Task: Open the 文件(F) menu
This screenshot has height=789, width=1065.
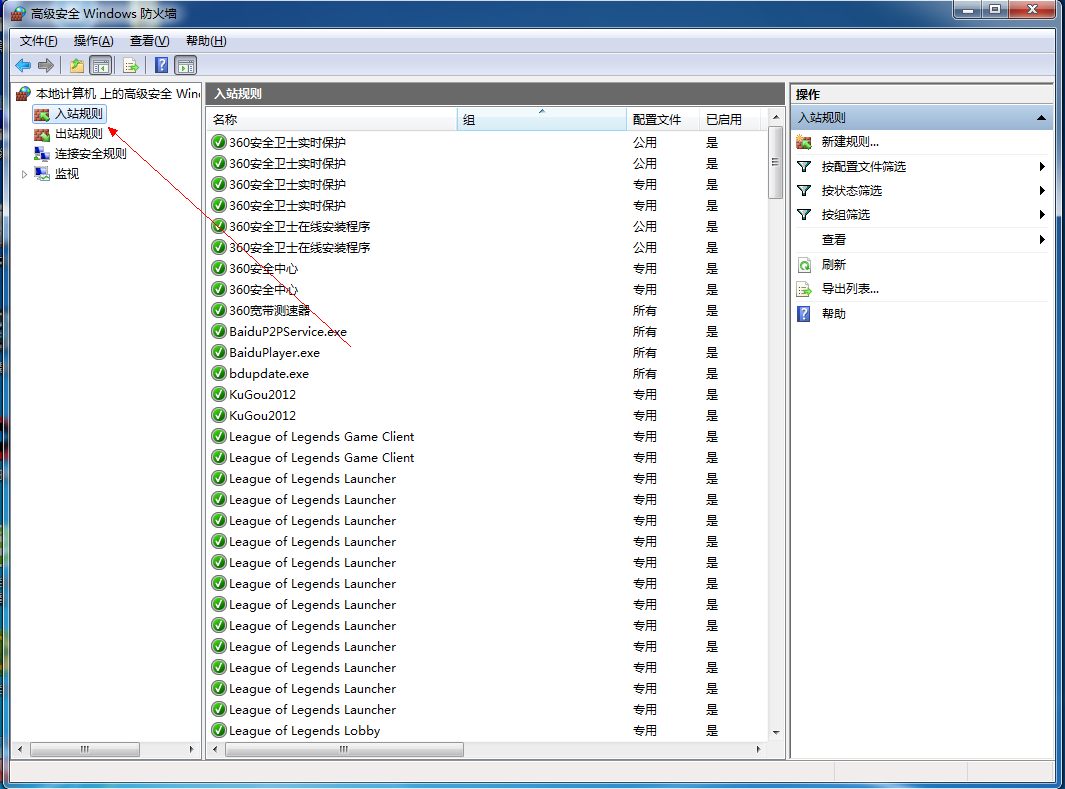Action: (38, 41)
